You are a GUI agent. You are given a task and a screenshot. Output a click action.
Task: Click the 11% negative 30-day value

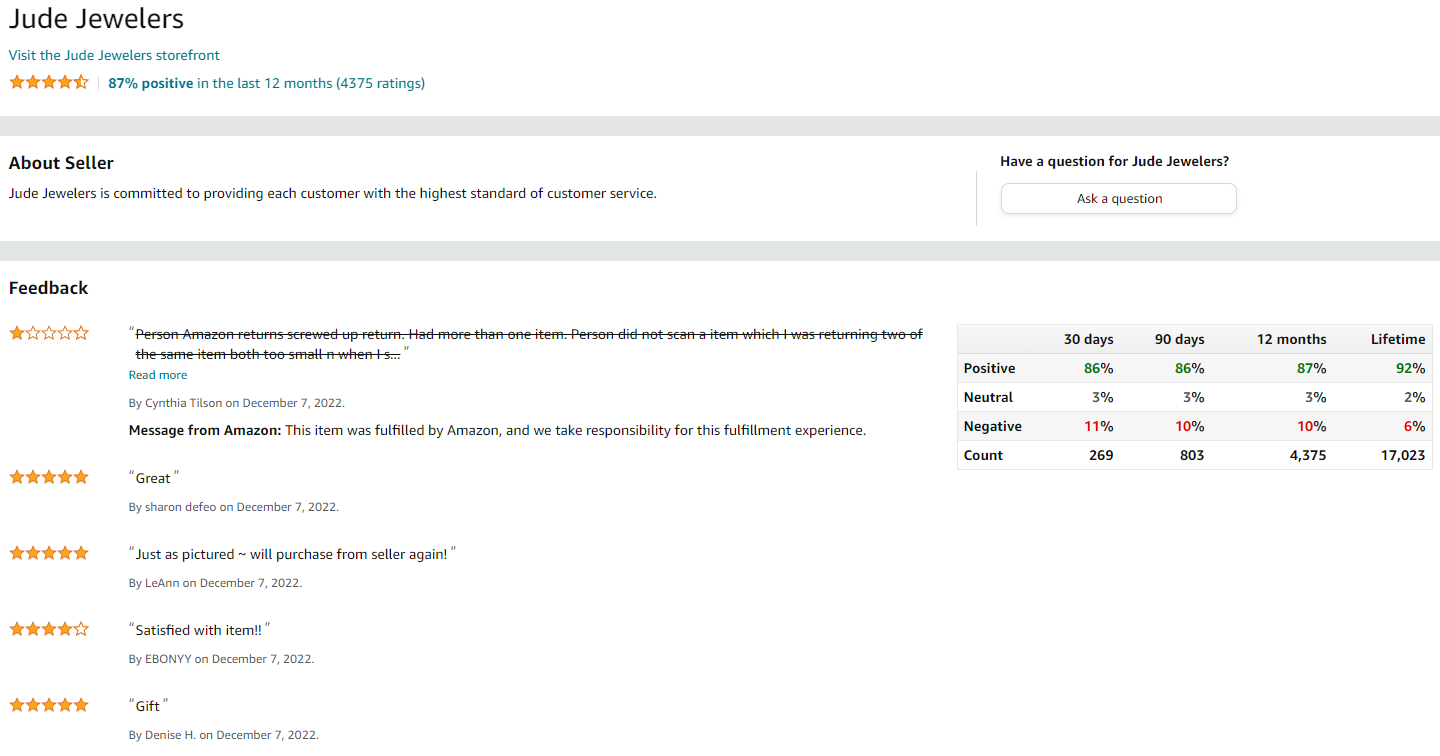click(1099, 426)
